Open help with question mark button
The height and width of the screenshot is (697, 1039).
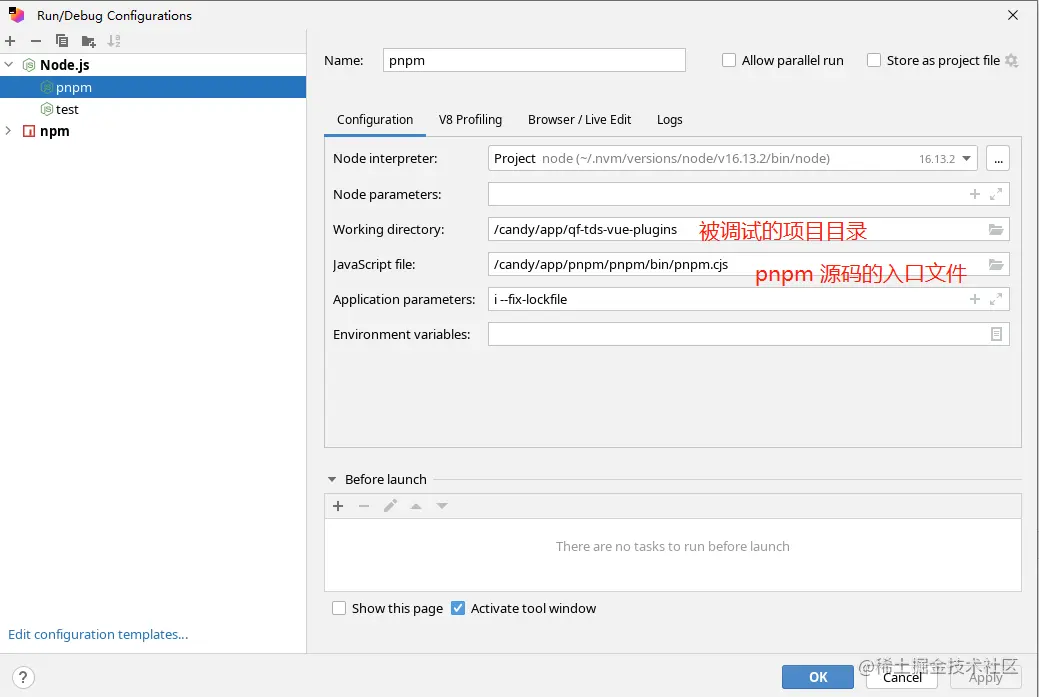click(x=23, y=677)
